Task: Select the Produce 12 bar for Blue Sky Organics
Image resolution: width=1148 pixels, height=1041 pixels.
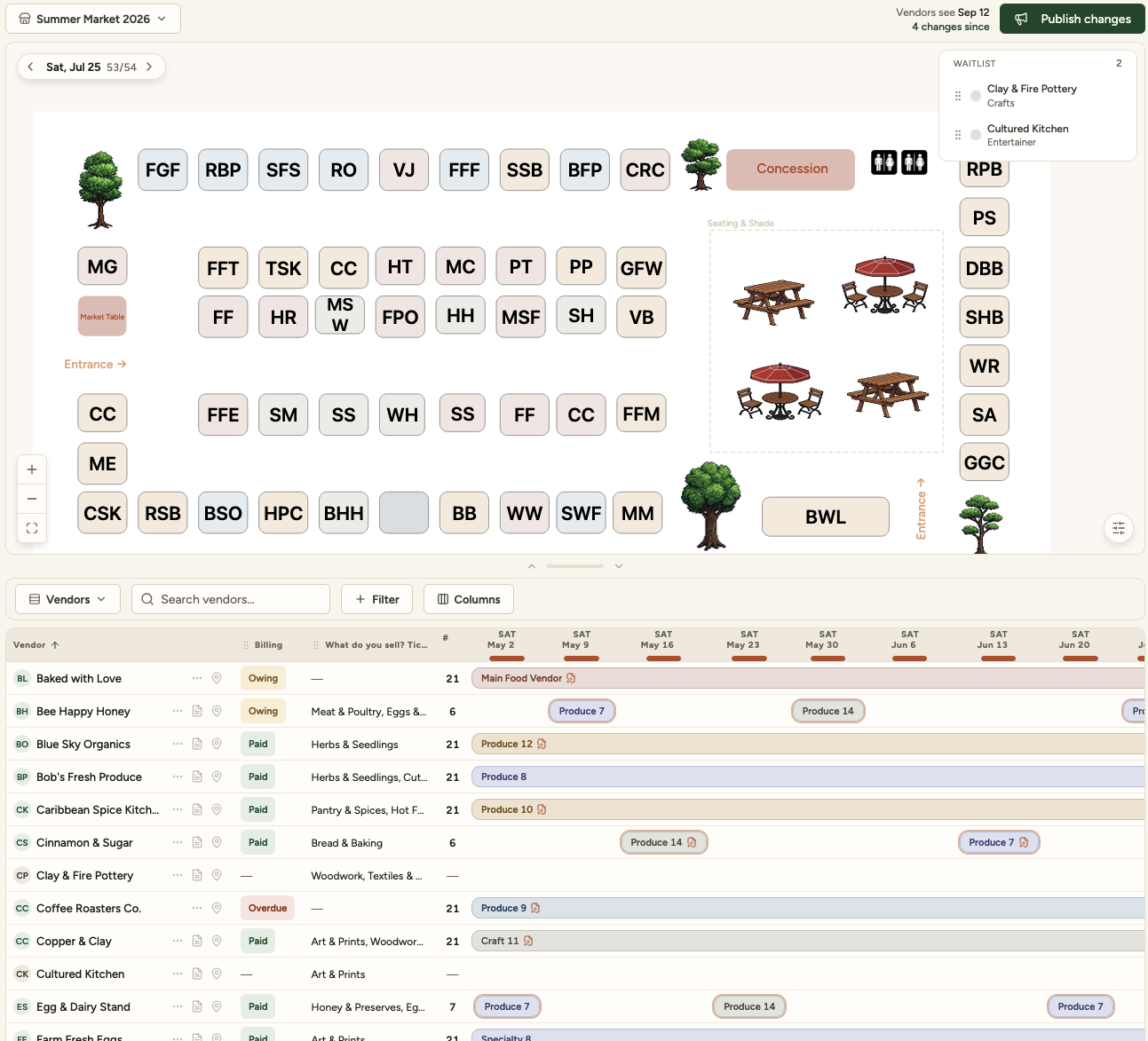Action: coord(808,744)
